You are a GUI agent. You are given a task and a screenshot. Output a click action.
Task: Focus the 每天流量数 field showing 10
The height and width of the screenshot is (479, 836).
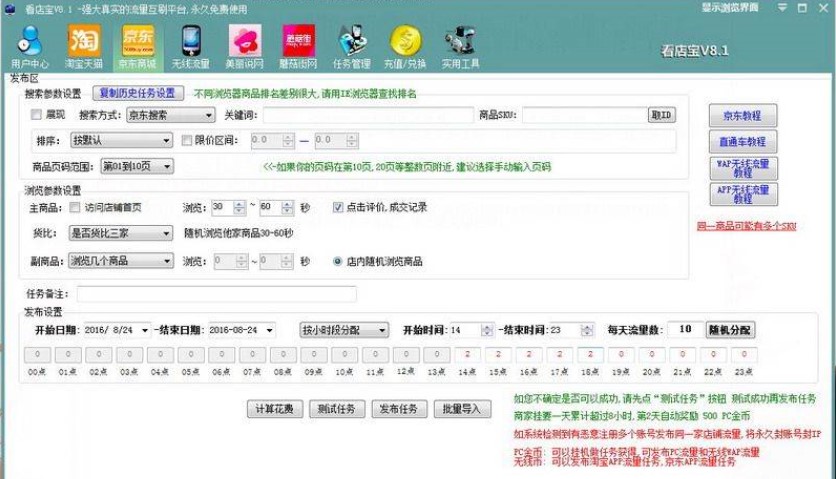coord(686,330)
